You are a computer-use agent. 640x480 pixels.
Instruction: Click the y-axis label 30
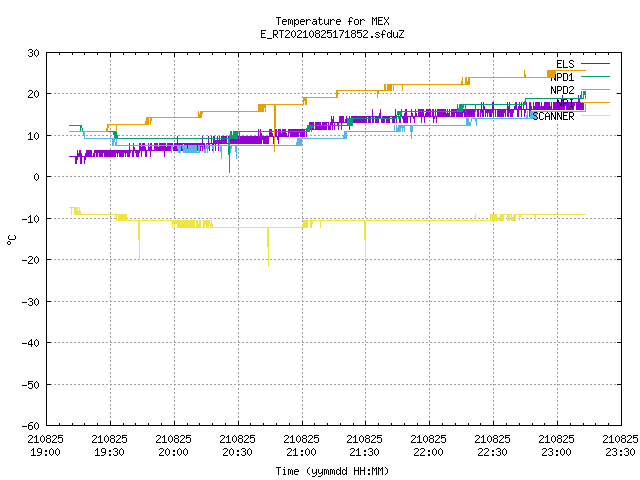[x=33, y=53]
